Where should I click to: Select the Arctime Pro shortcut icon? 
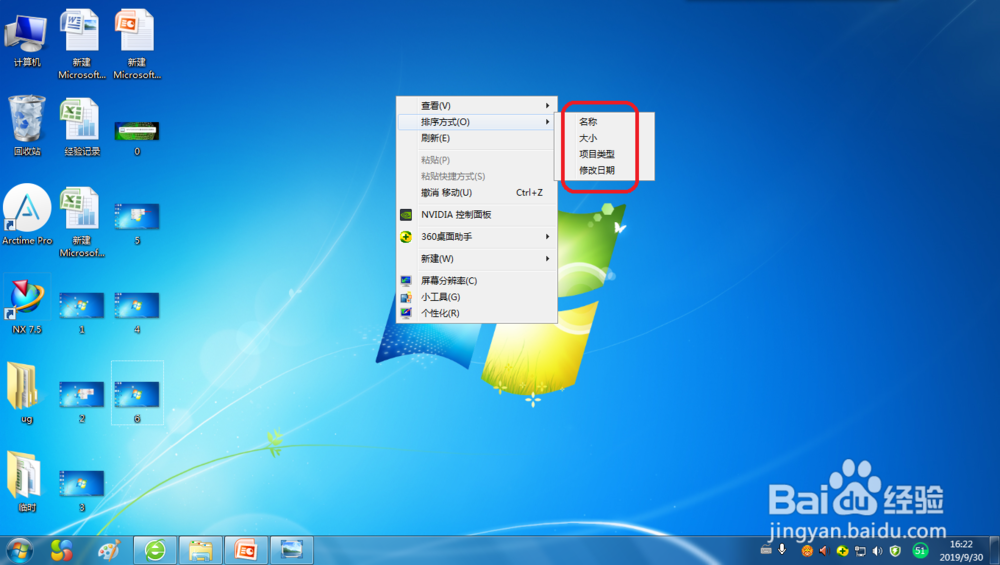coord(27,215)
